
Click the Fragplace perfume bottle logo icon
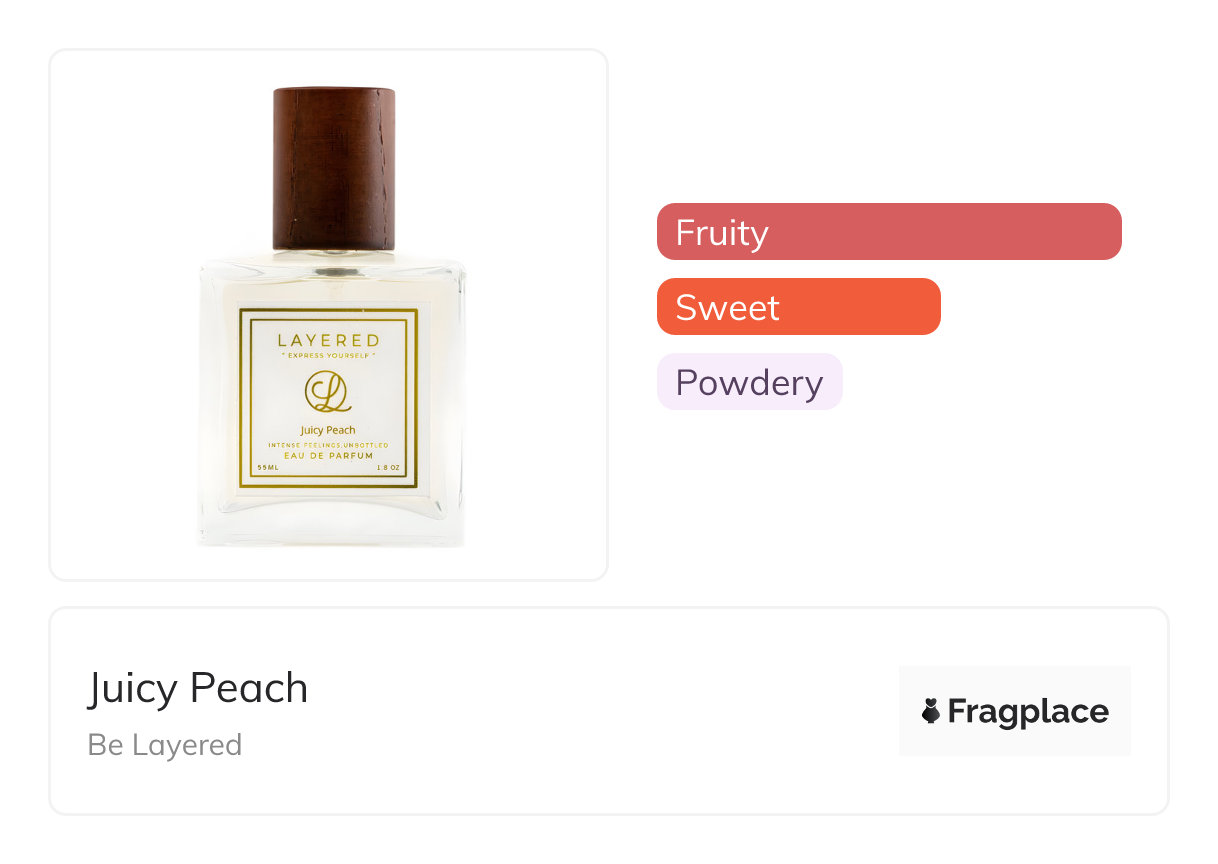[931, 711]
